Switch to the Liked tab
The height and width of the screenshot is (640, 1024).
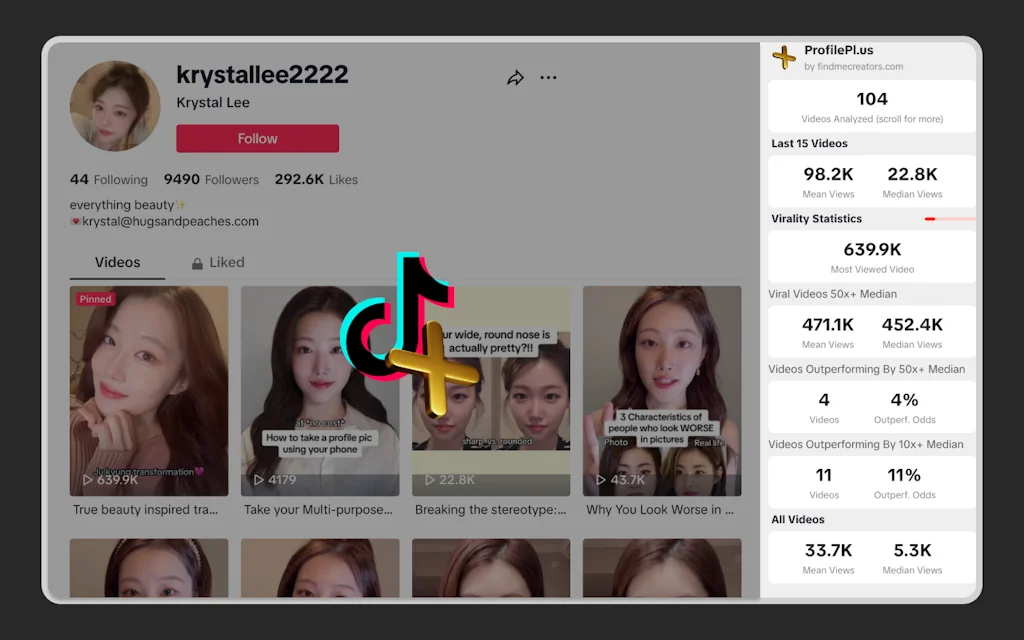(224, 262)
